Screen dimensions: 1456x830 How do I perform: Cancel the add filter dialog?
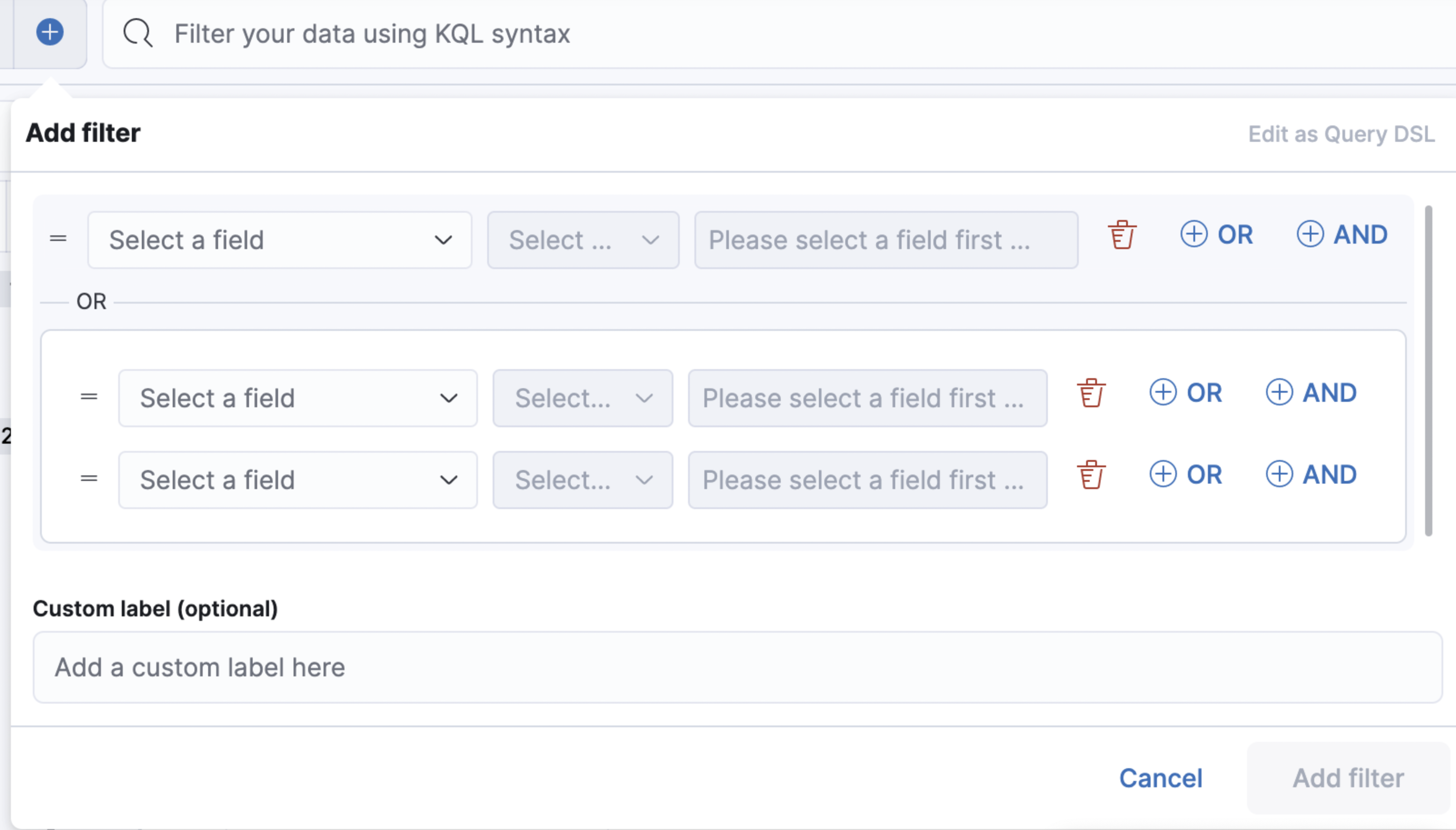point(1161,778)
